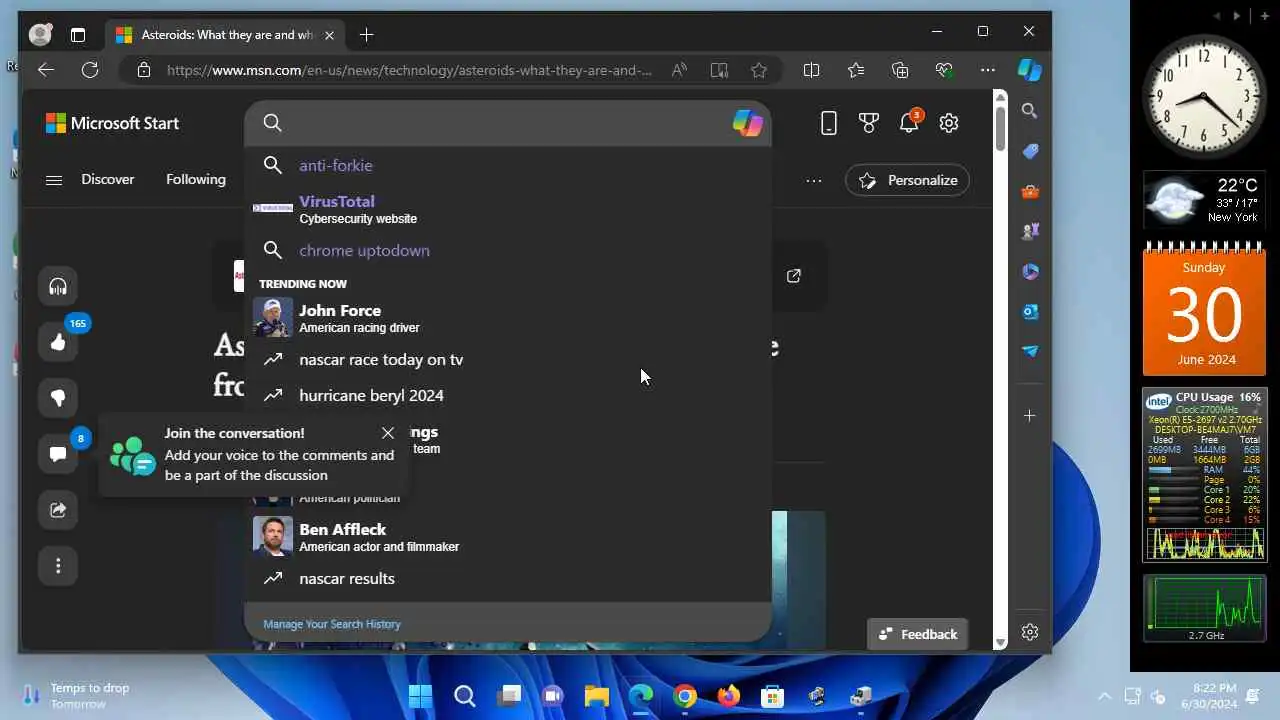Image resolution: width=1280 pixels, height=720 pixels.
Task: Open Manage Your Search History link
Action: pyautogui.click(x=332, y=624)
